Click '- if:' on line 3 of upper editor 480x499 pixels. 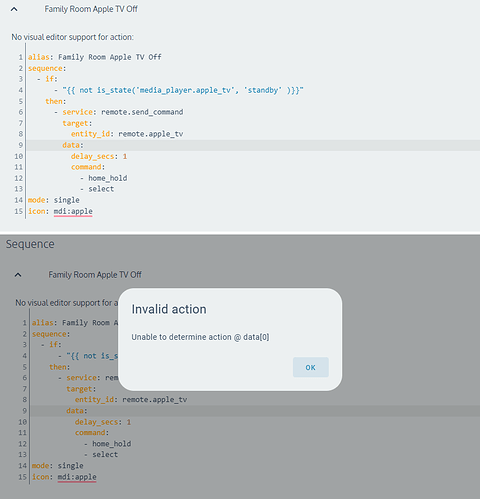(47, 79)
